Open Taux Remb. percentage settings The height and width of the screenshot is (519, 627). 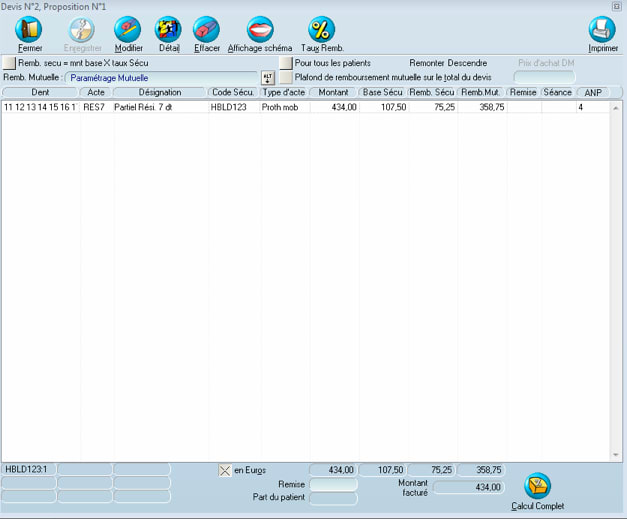[321, 30]
